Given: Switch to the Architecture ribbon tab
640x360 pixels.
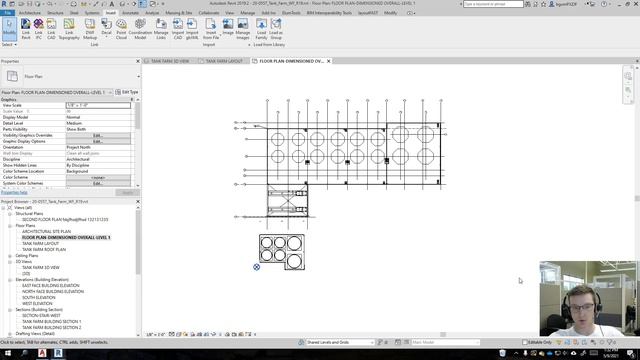Looking at the screenshot, I should click(x=30, y=13).
